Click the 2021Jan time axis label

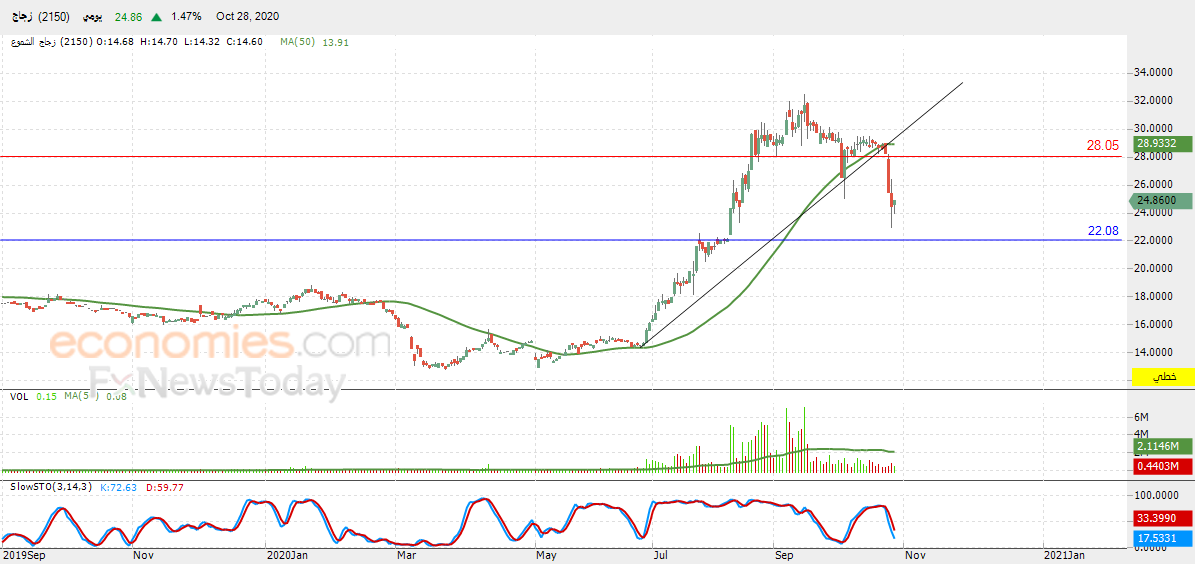point(1065,556)
